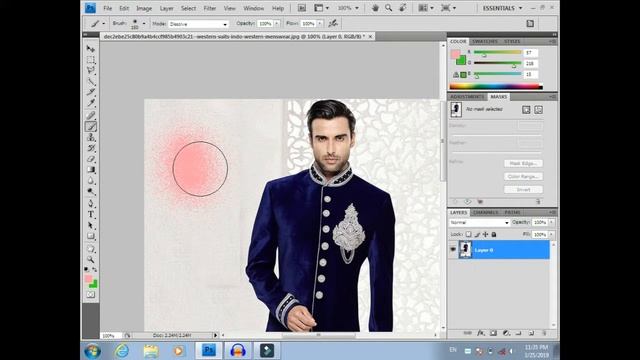Toggle lock image pixels
Screen dimensions: 640x360
tap(477, 234)
